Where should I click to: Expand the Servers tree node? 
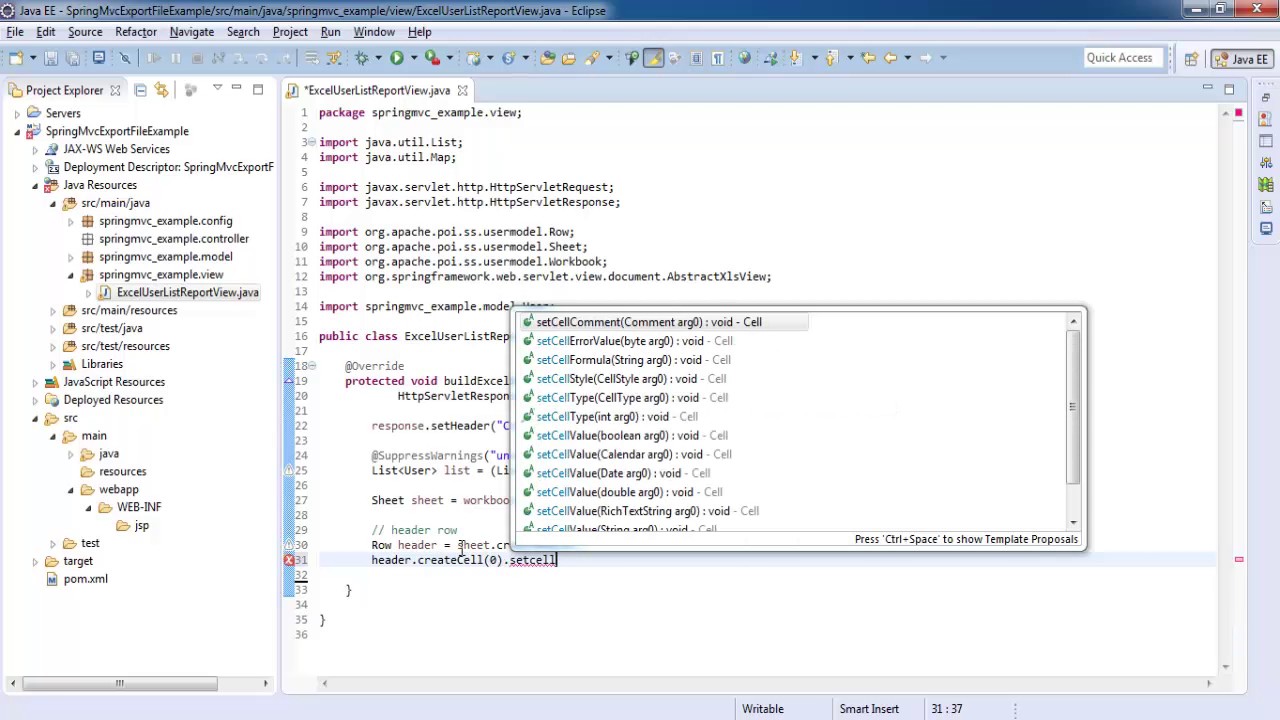click(x=17, y=114)
